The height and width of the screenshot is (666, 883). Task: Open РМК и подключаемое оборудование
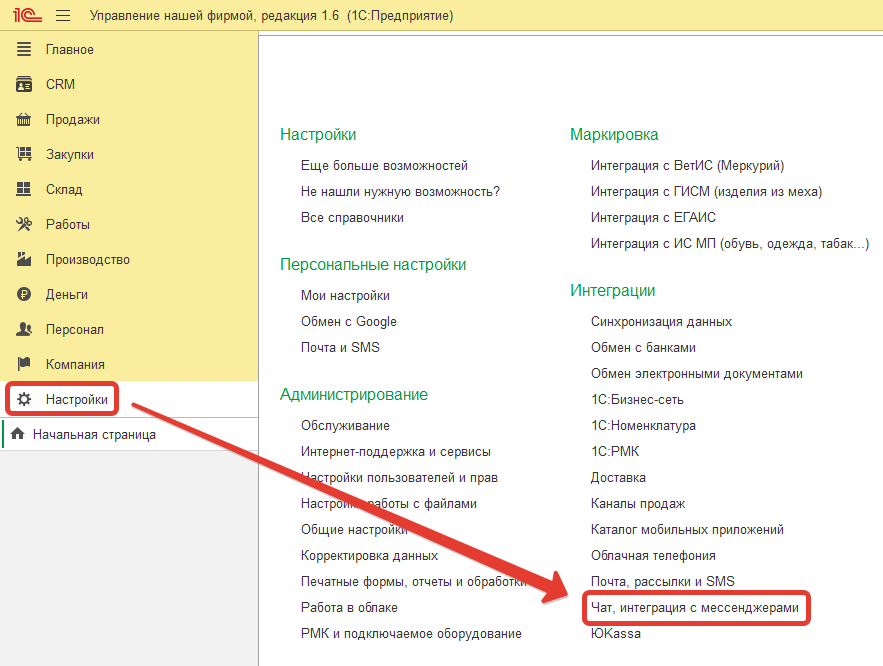(411, 633)
